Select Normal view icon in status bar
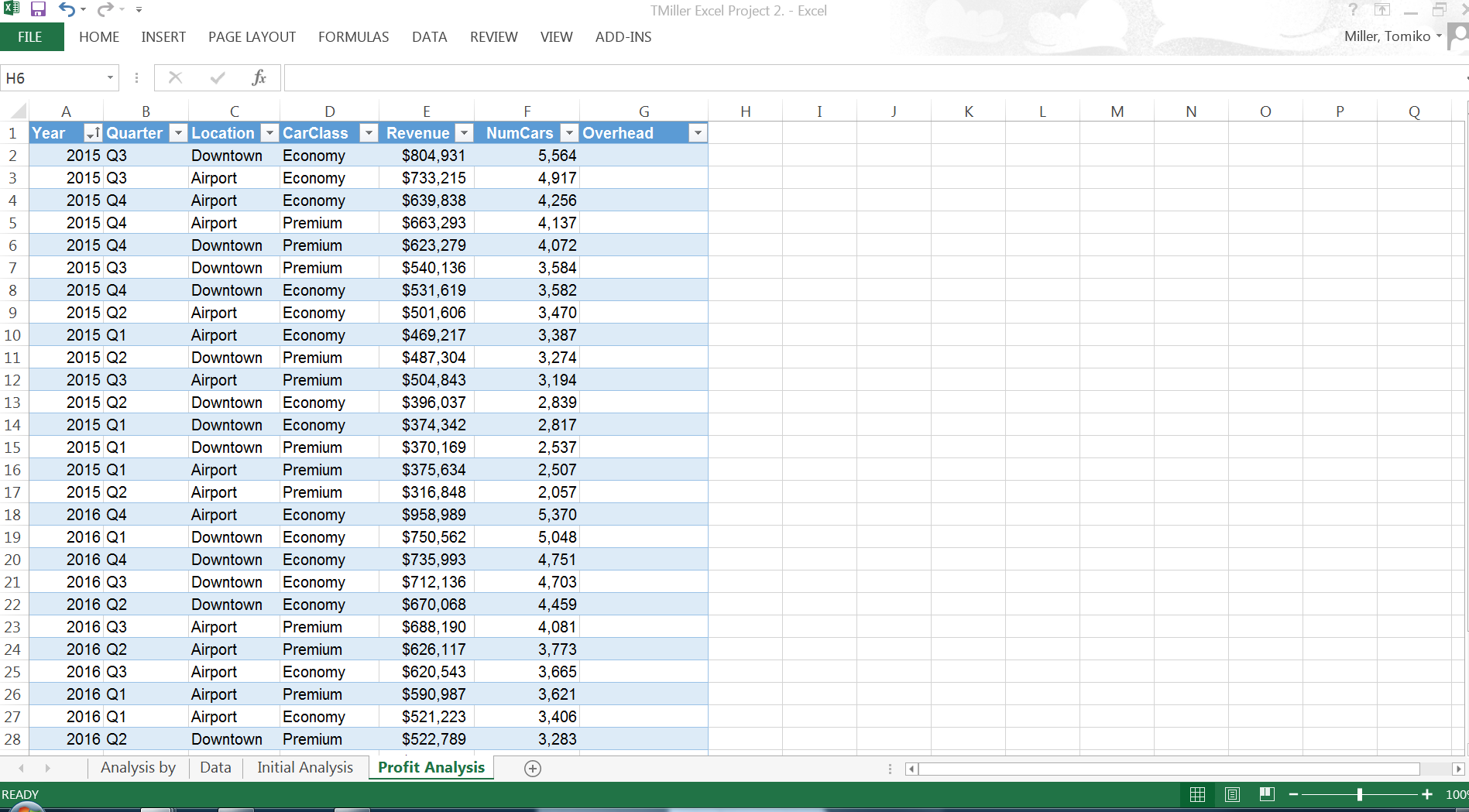The image size is (1469, 812). point(1197,794)
